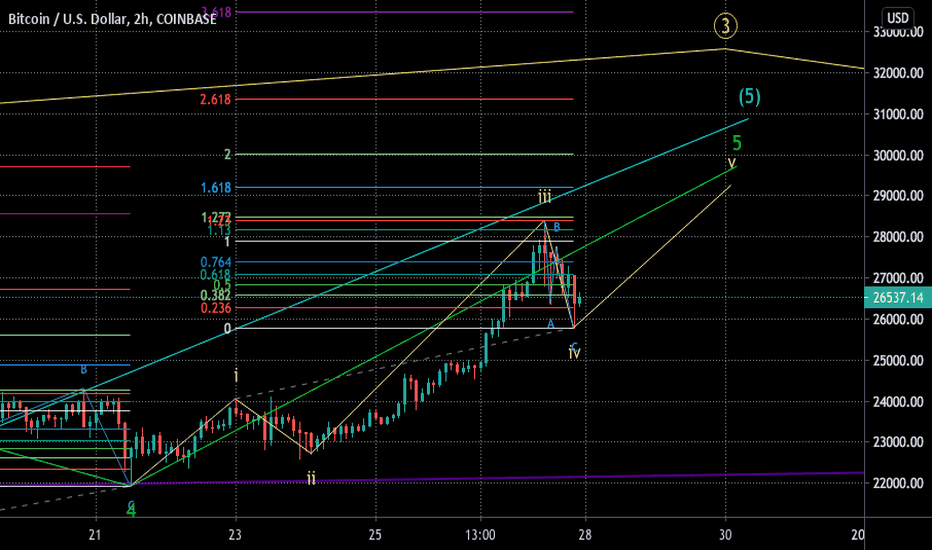This screenshot has width=932, height=550.
Task: Select the blue B label beside wave iii
Action: click(556, 227)
